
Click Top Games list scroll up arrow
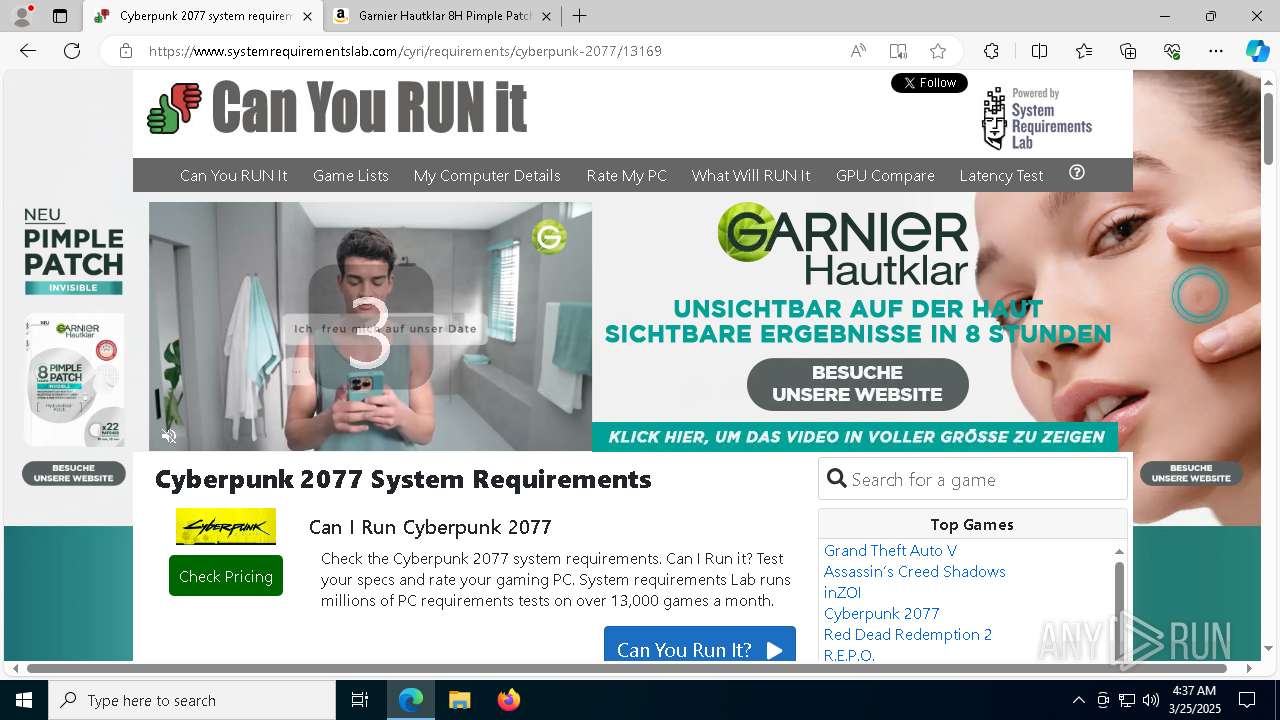pos(1119,551)
